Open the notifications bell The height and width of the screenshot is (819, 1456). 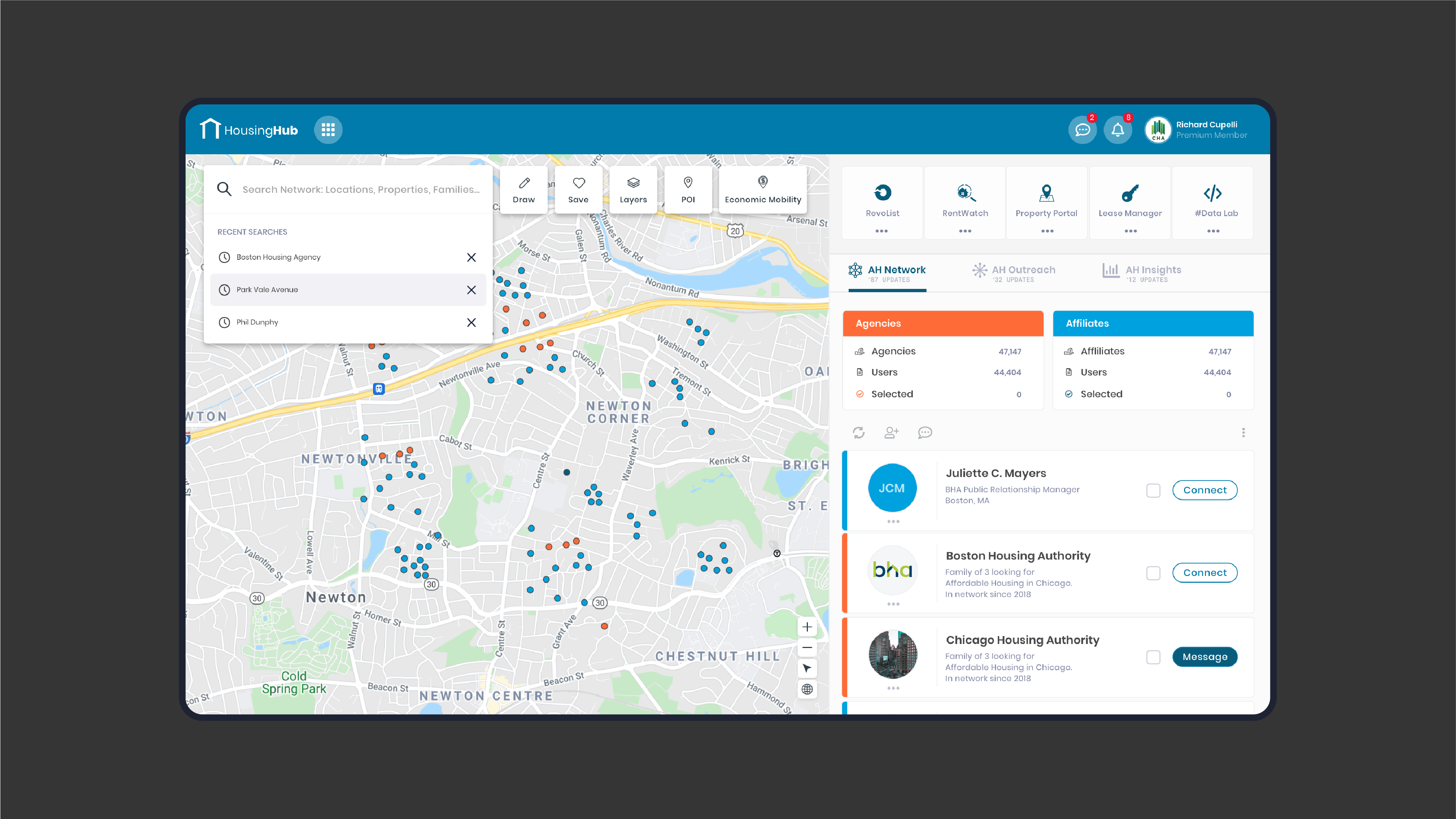tap(1118, 130)
